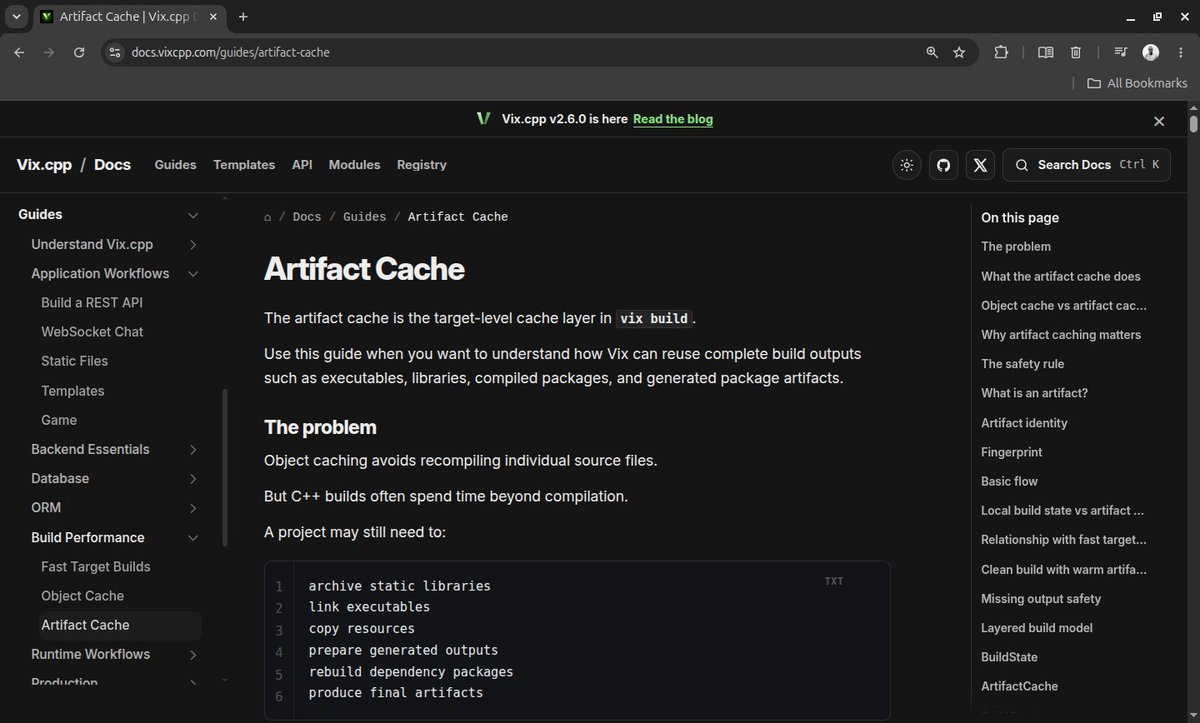Jump to The problem section
Screen dimensions: 1200x723
click(x=1016, y=246)
